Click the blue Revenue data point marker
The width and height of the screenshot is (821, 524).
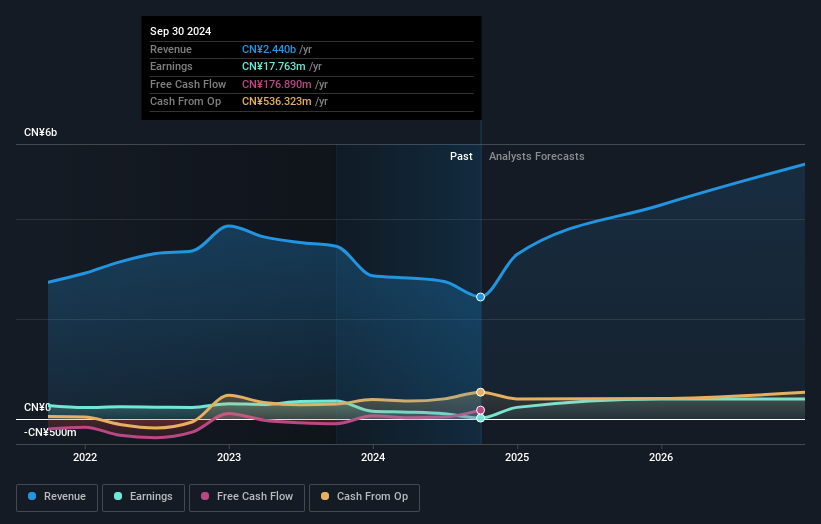point(480,297)
